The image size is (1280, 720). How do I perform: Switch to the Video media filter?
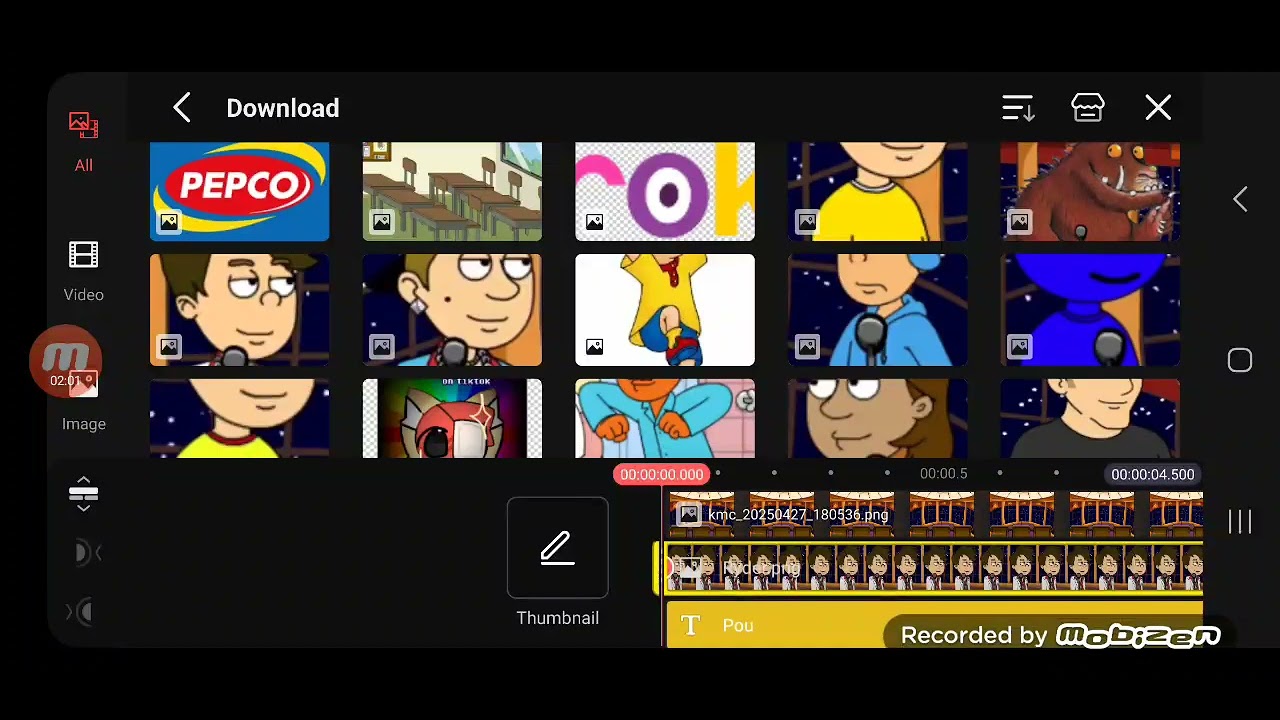84,272
